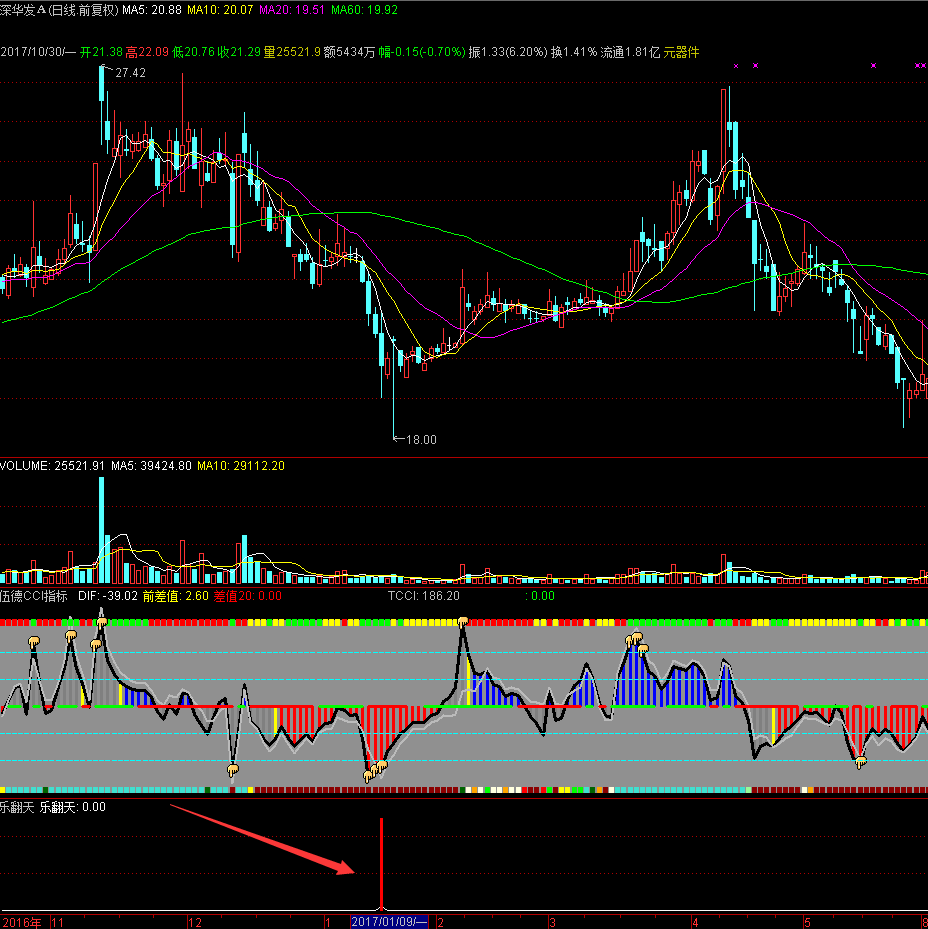The width and height of the screenshot is (928, 929).
Task: Click the 3 month label on the date axis
Action: click(552, 922)
